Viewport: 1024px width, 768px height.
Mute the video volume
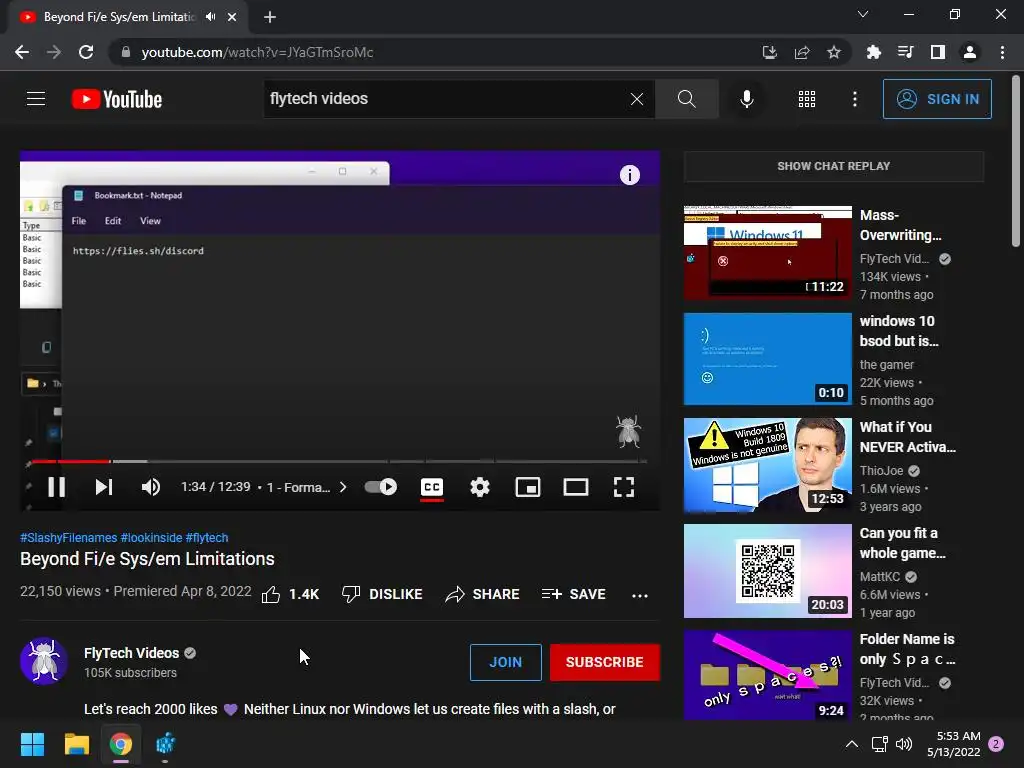[151, 487]
